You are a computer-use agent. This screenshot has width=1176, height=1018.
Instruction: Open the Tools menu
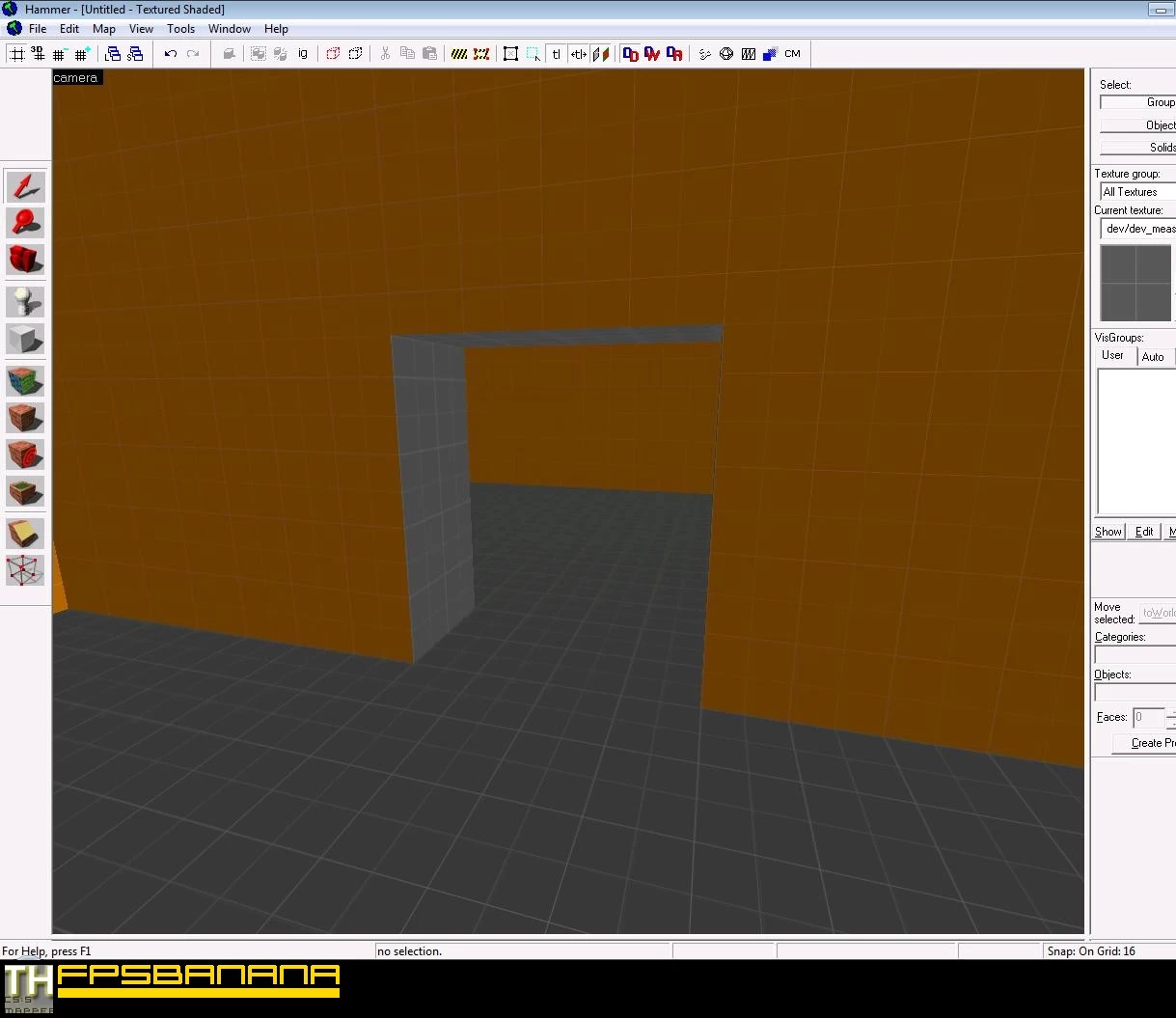[x=180, y=29]
